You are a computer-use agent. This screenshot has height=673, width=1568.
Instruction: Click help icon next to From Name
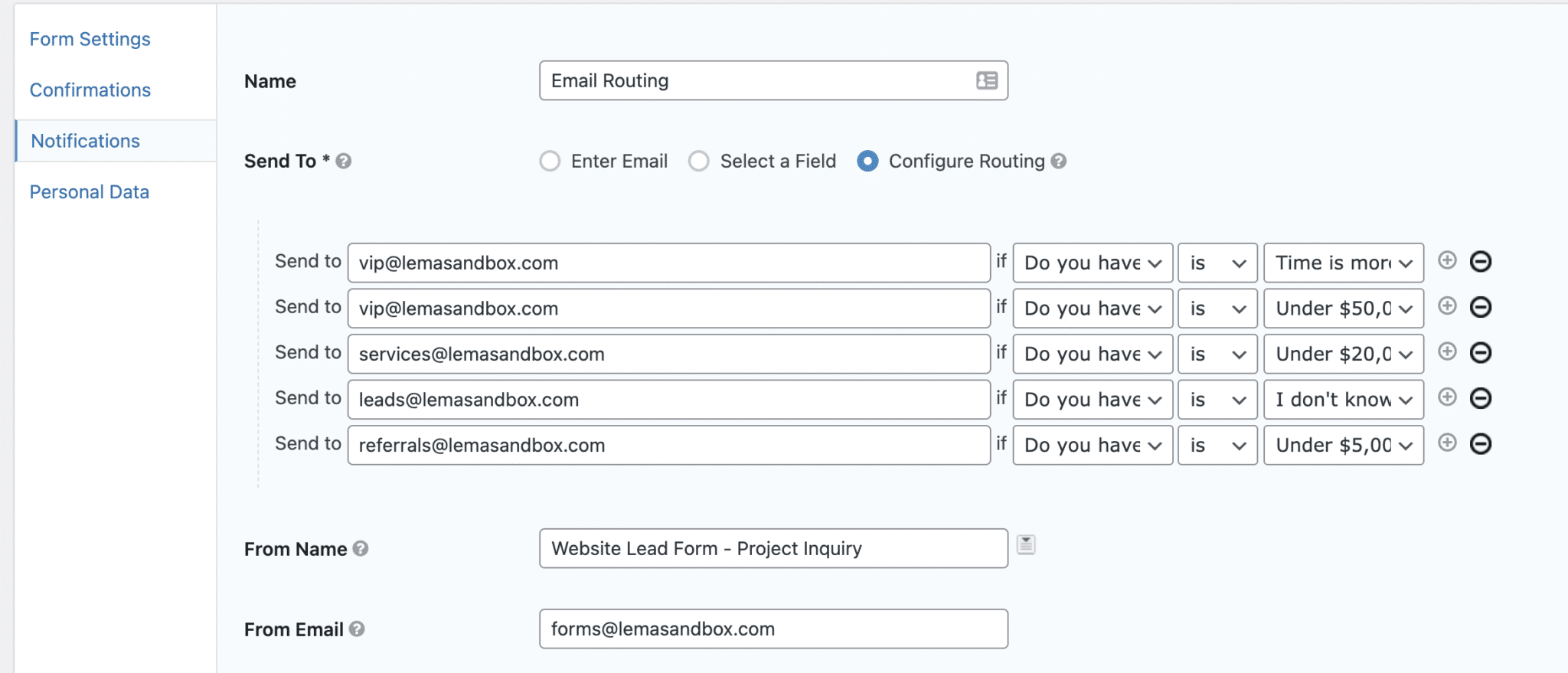[361, 548]
